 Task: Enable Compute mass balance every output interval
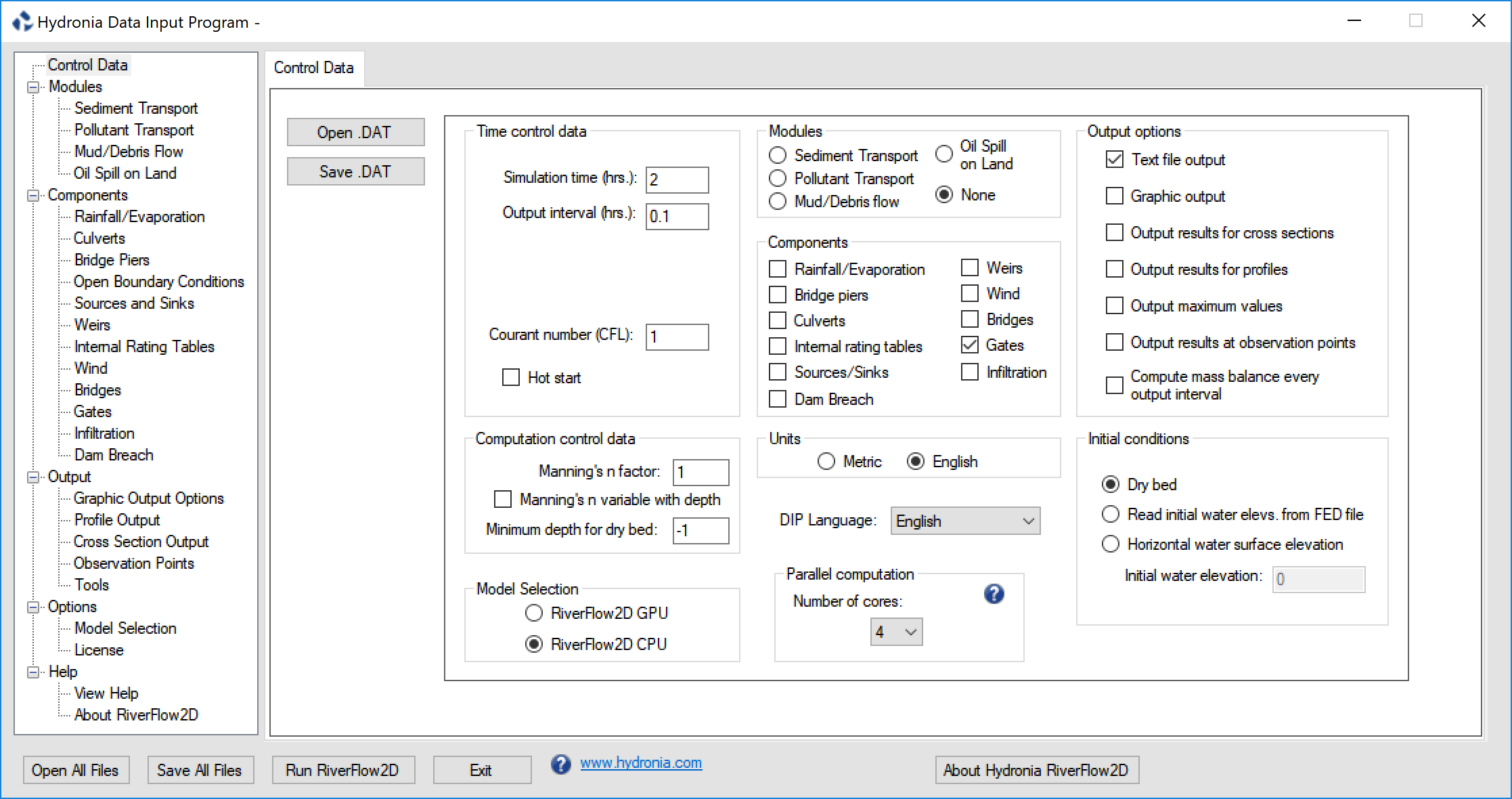pyautogui.click(x=1114, y=385)
